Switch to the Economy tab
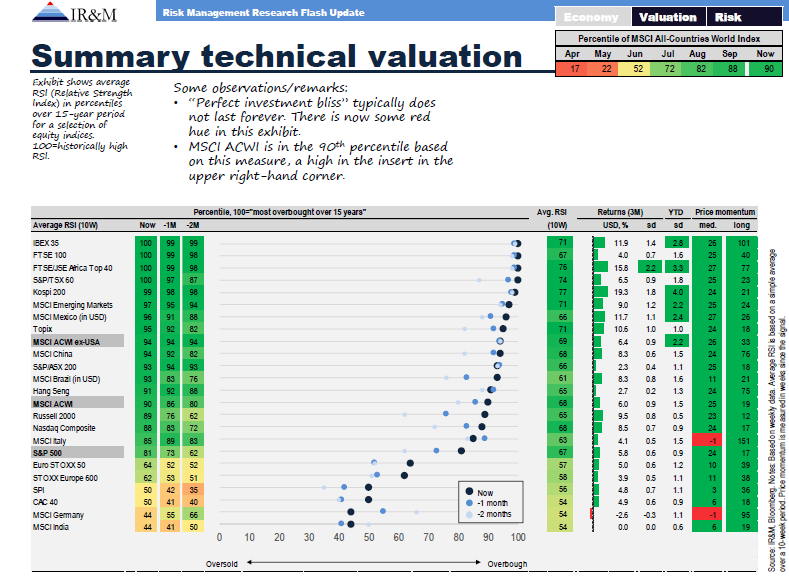Viewport: 789px width, 576px height. click(x=592, y=17)
